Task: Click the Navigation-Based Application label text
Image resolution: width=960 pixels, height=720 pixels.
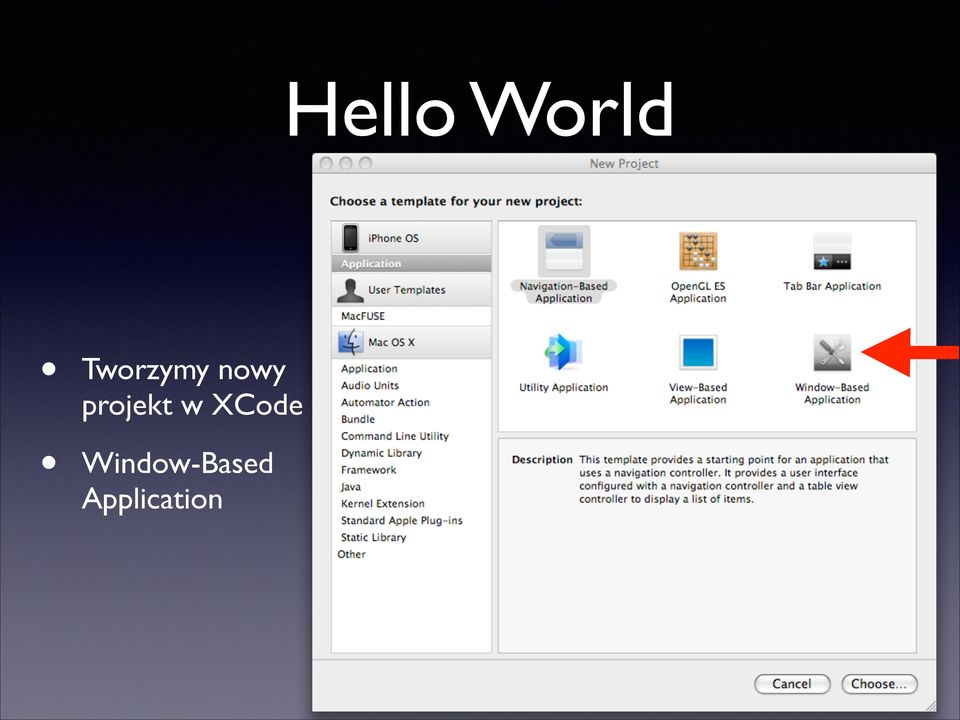Action: (564, 292)
